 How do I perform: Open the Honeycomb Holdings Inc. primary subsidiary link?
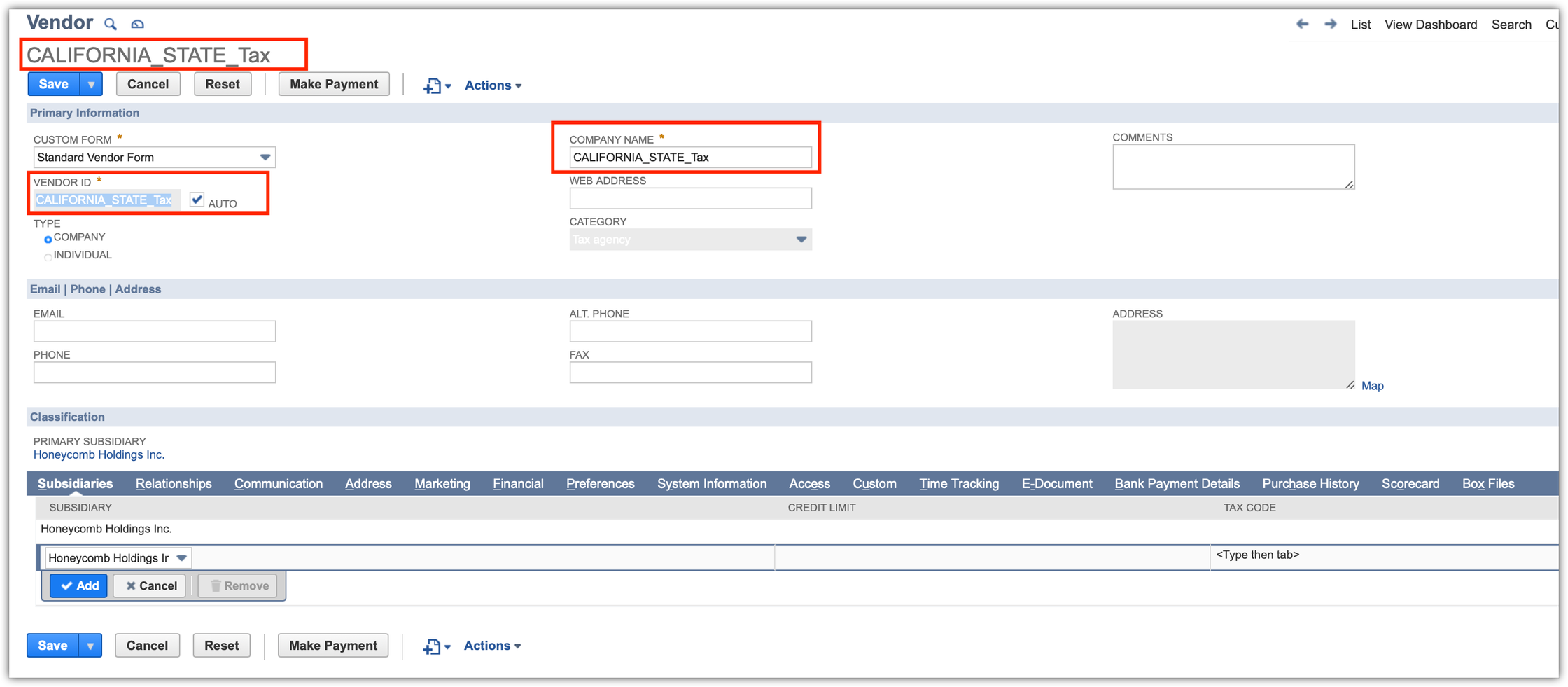99,454
